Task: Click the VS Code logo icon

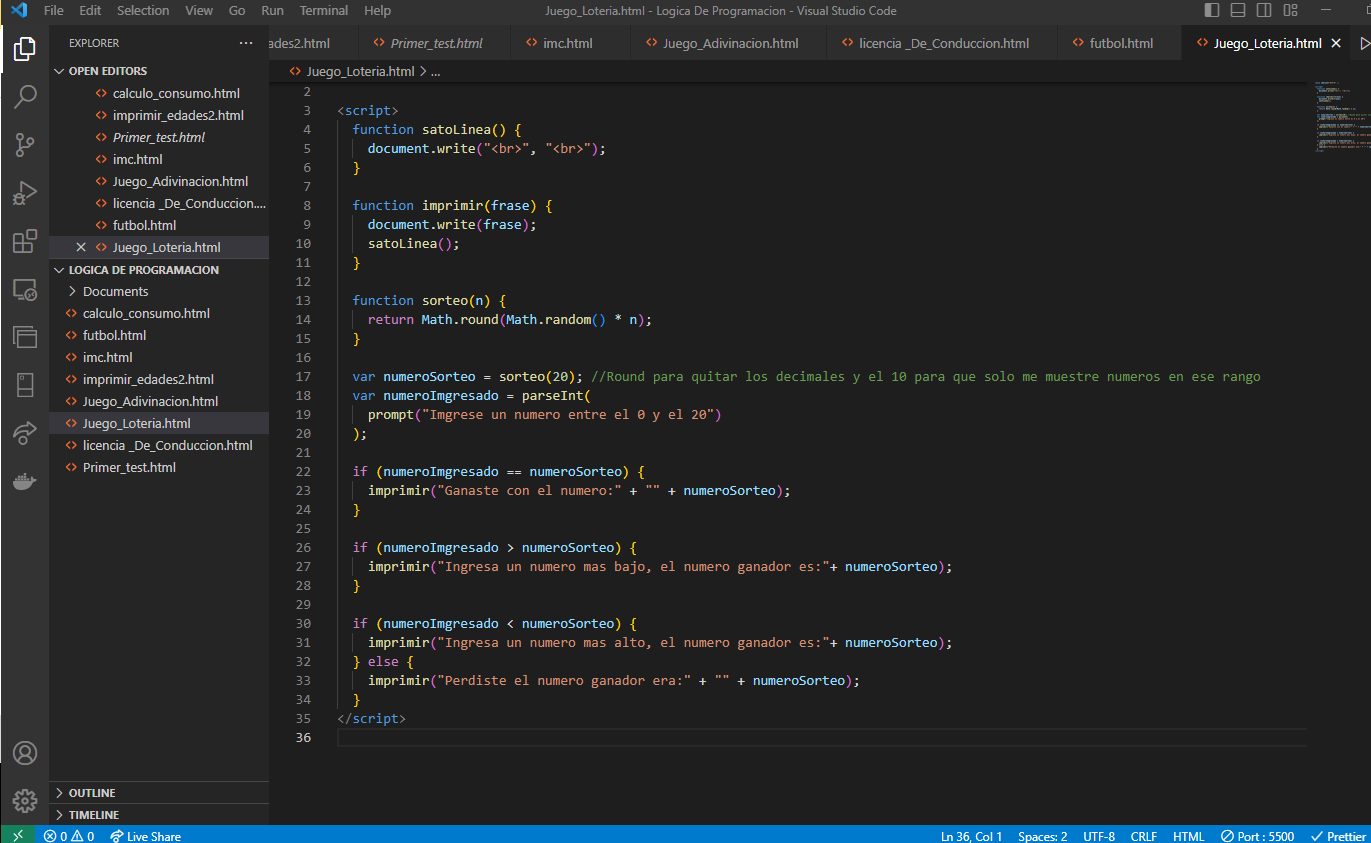Action: [x=18, y=11]
